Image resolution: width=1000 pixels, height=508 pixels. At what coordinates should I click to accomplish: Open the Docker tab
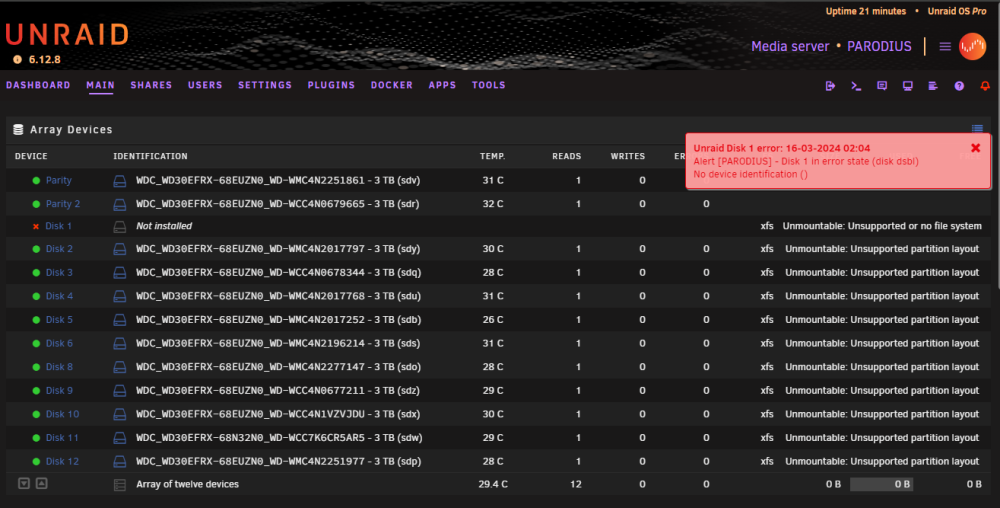[392, 85]
